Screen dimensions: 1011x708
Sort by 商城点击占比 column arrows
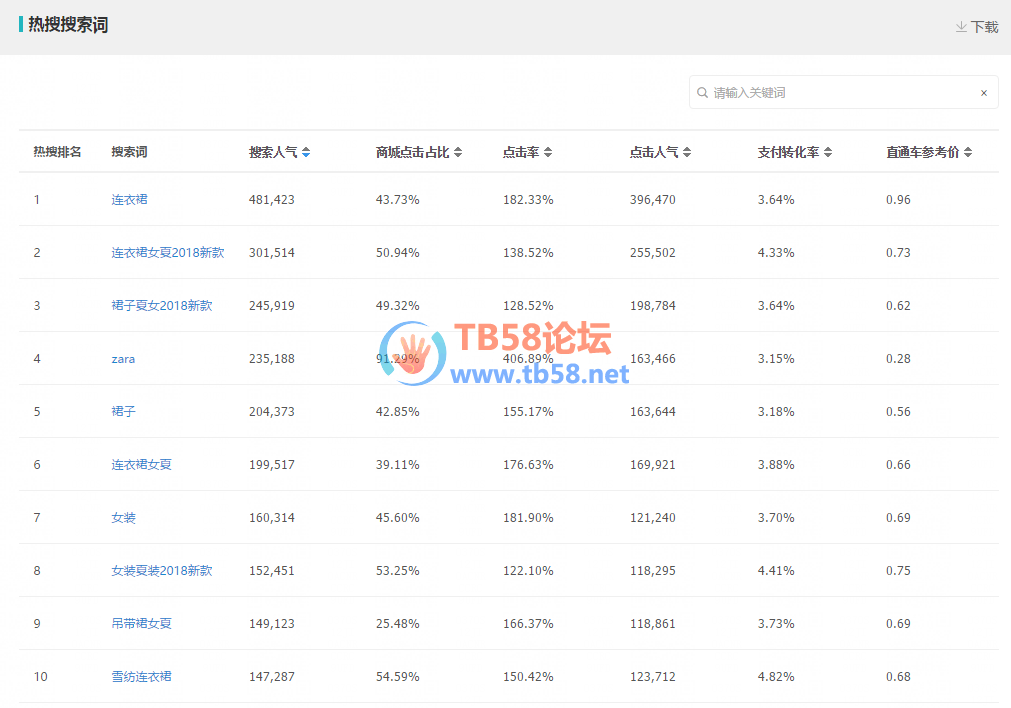(458, 153)
